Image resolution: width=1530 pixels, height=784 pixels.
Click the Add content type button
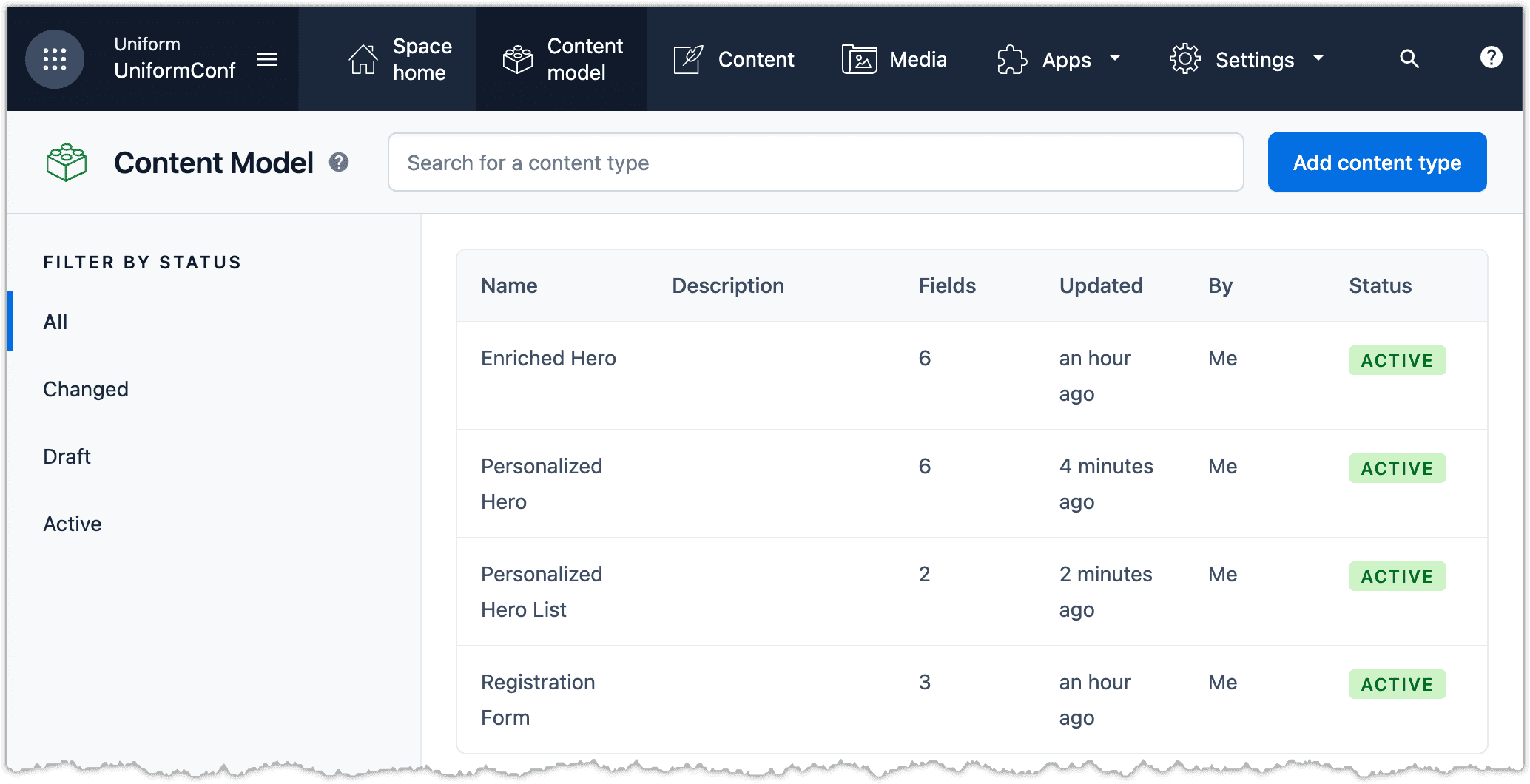[x=1376, y=162]
